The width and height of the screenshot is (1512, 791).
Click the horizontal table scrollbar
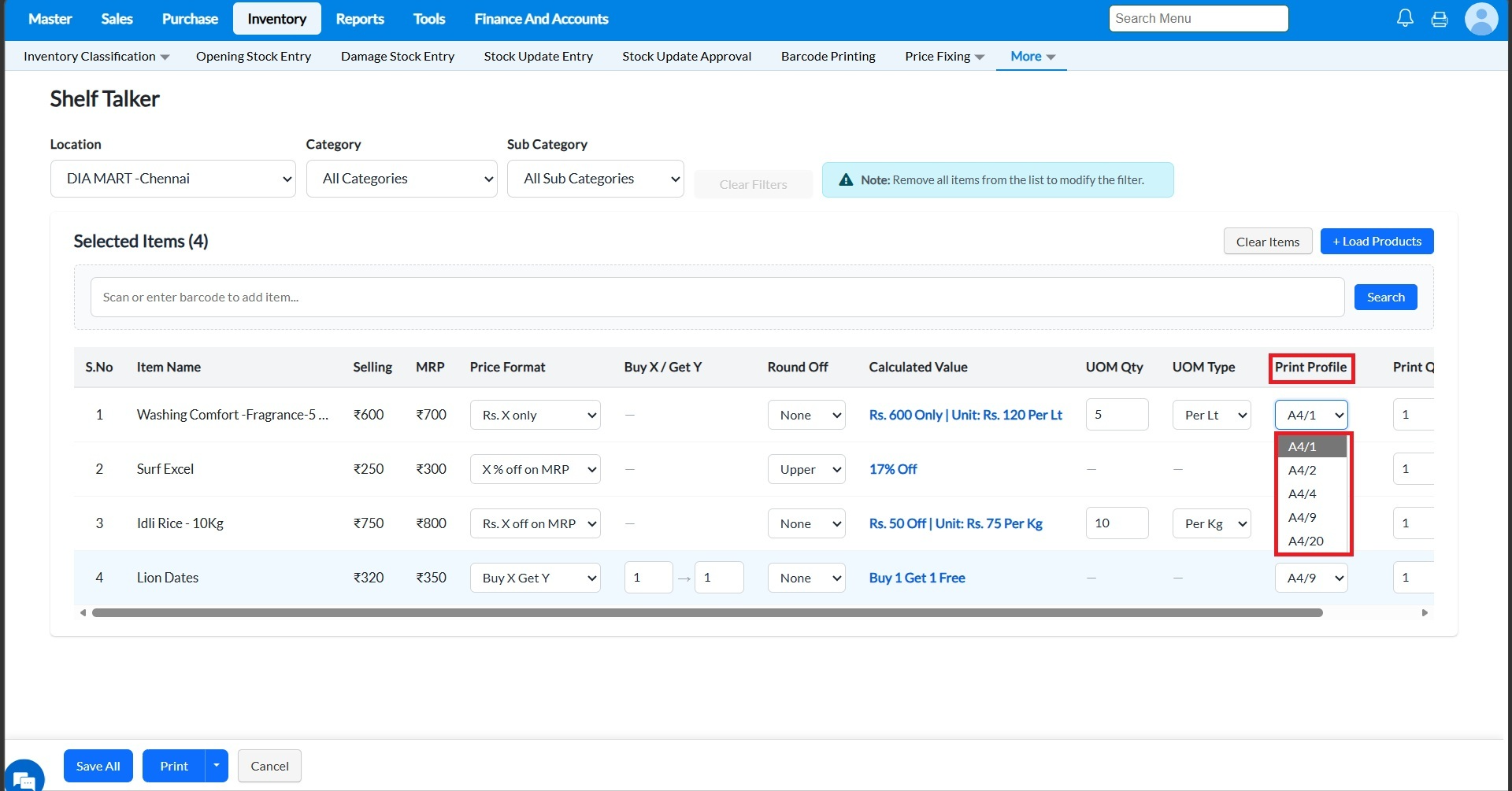click(706, 612)
